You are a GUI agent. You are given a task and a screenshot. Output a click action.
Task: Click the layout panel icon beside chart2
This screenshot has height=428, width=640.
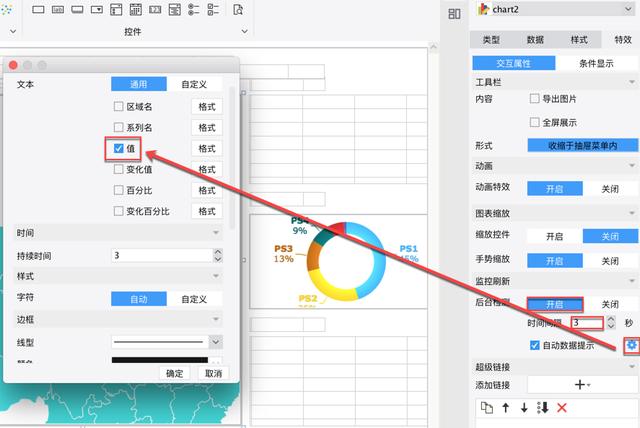click(454, 14)
